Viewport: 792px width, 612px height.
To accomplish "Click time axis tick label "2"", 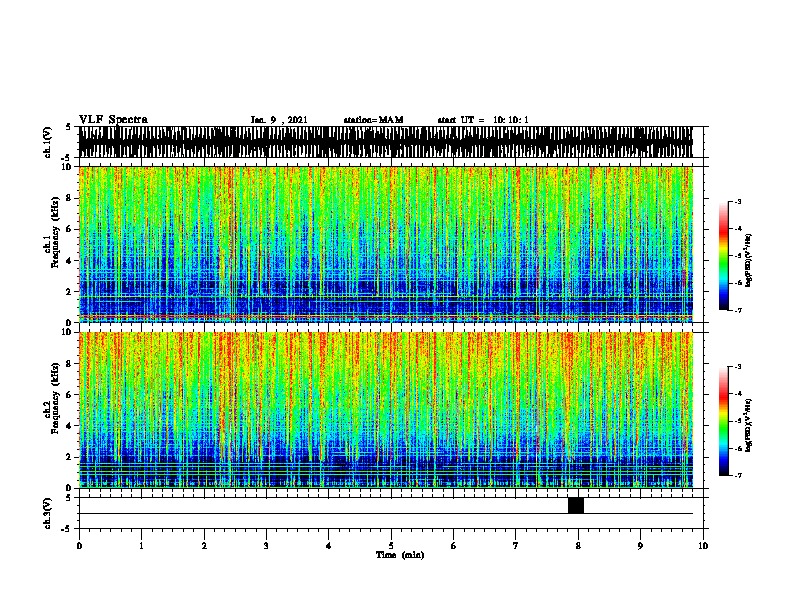I will [x=204, y=545].
